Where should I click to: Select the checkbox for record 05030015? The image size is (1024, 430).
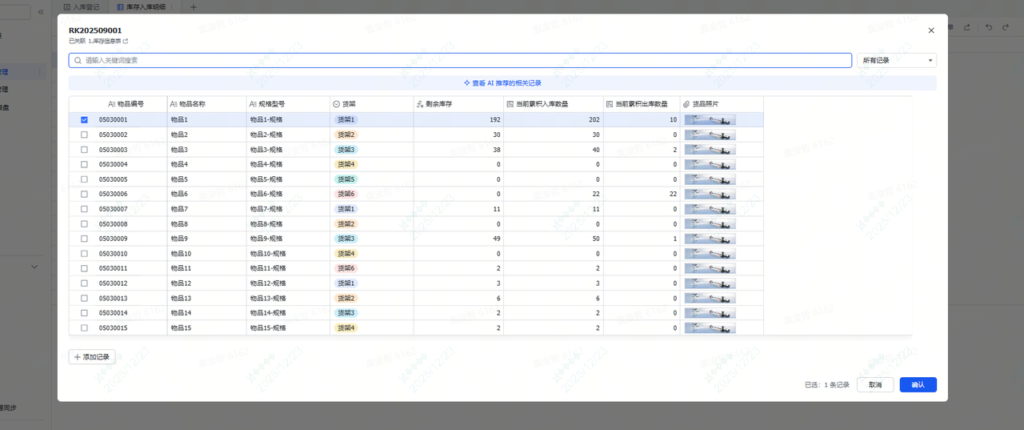[x=84, y=328]
